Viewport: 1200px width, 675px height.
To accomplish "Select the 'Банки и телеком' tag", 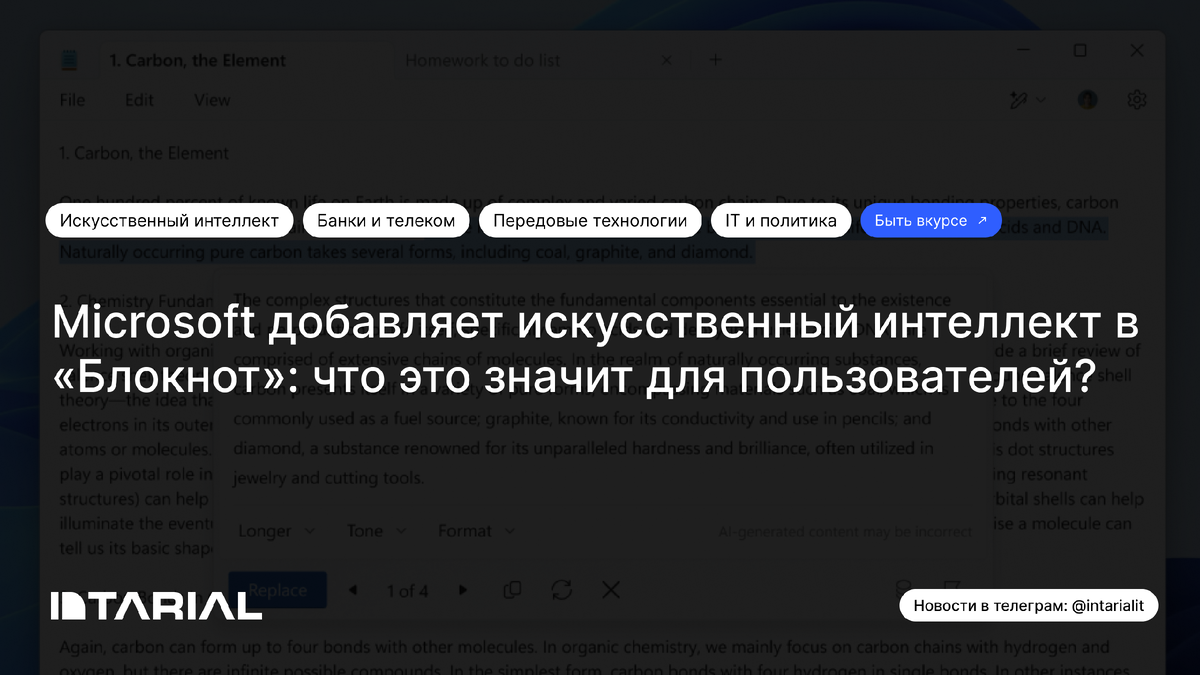I will point(386,221).
